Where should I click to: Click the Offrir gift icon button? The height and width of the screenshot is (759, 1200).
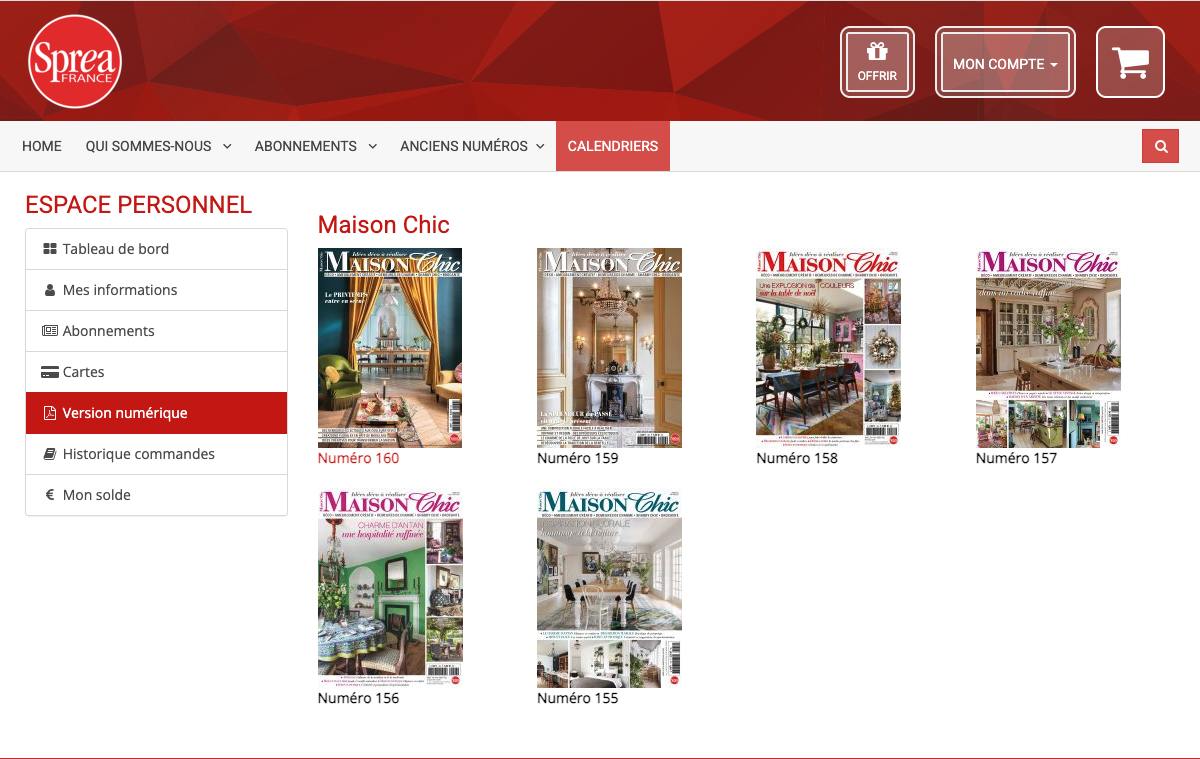click(x=877, y=62)
